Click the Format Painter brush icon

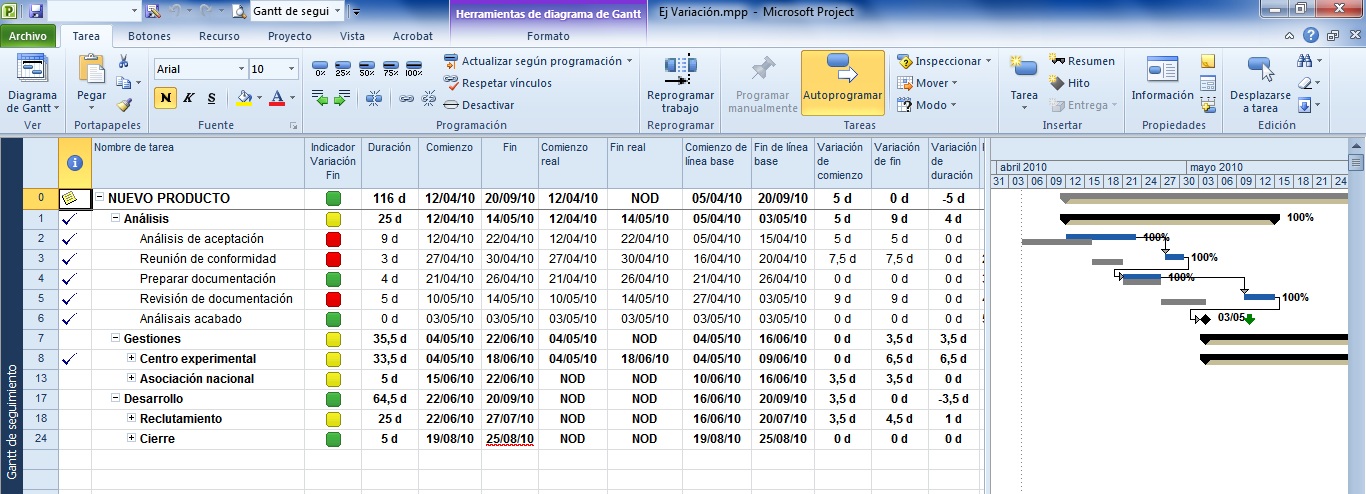tap(123, 104)
